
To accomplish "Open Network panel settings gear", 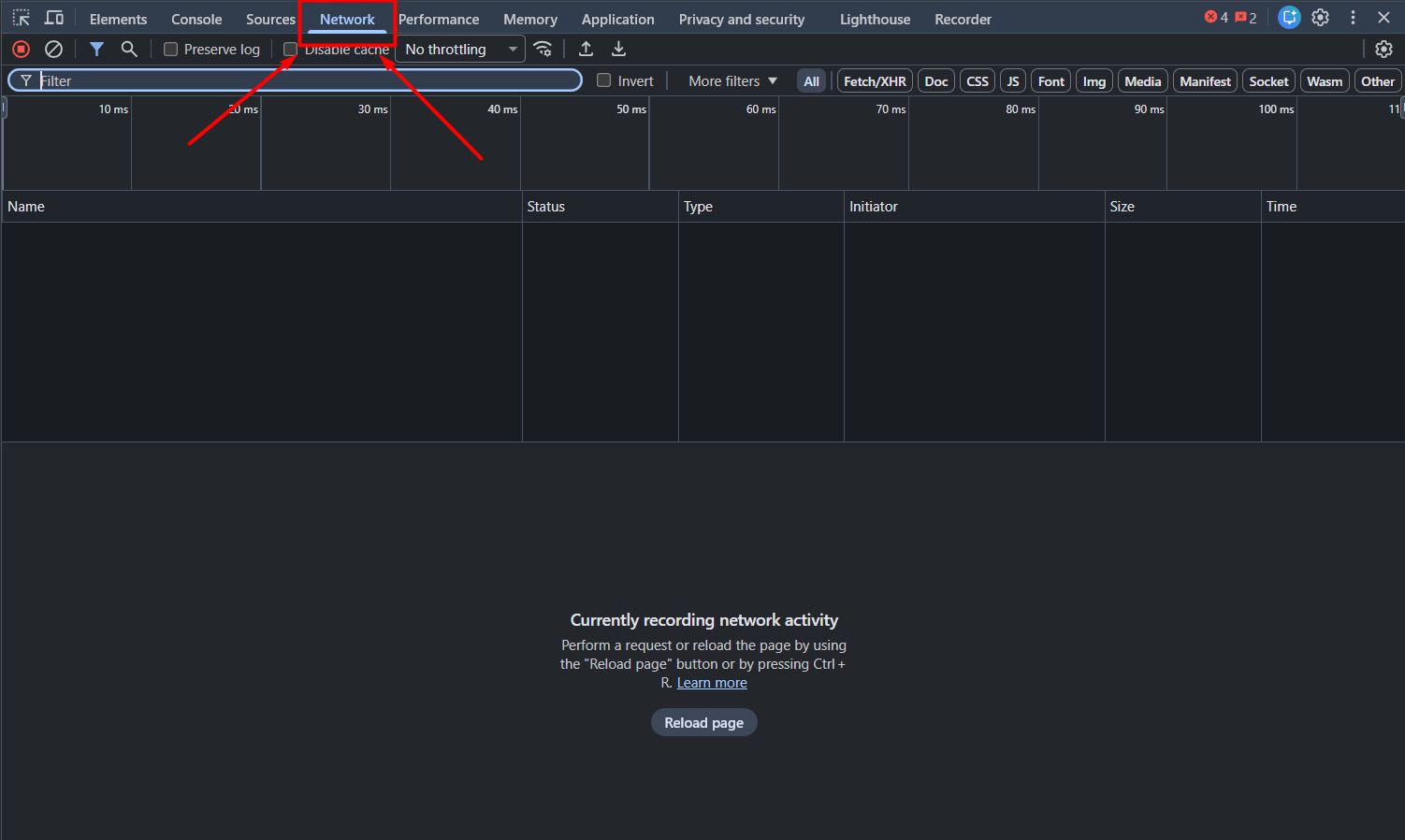I will [1383, 50].
